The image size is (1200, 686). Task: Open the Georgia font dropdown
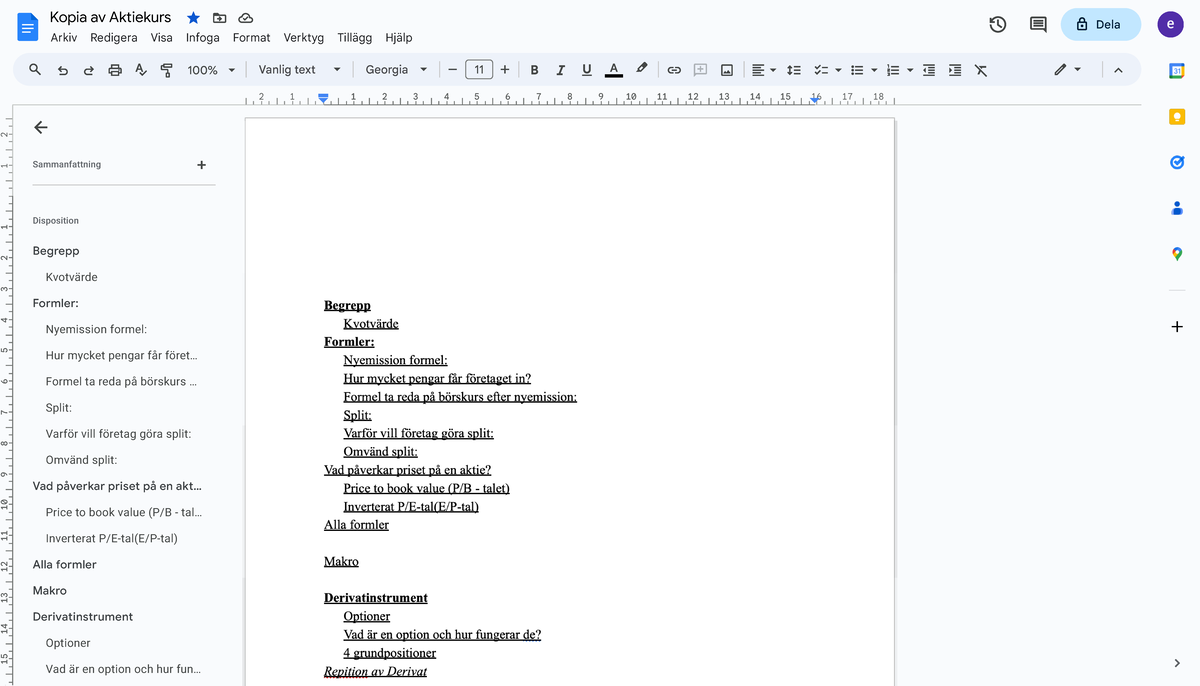[396, 70]
